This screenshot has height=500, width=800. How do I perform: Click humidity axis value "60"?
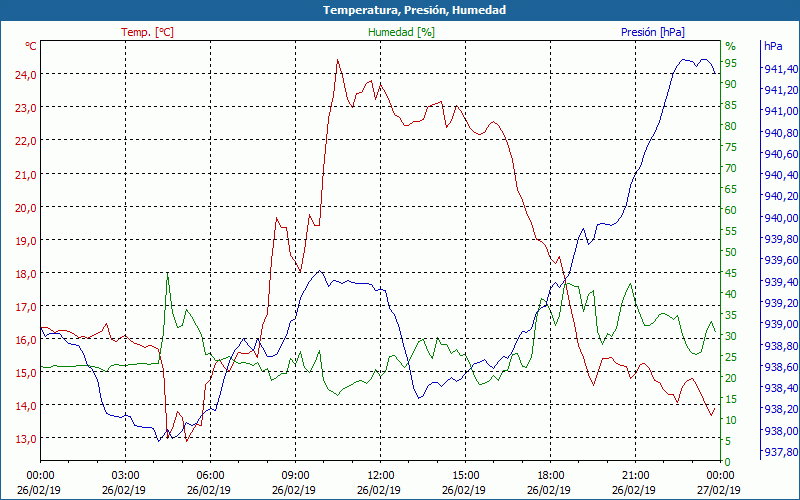click(x=731, y=210)
